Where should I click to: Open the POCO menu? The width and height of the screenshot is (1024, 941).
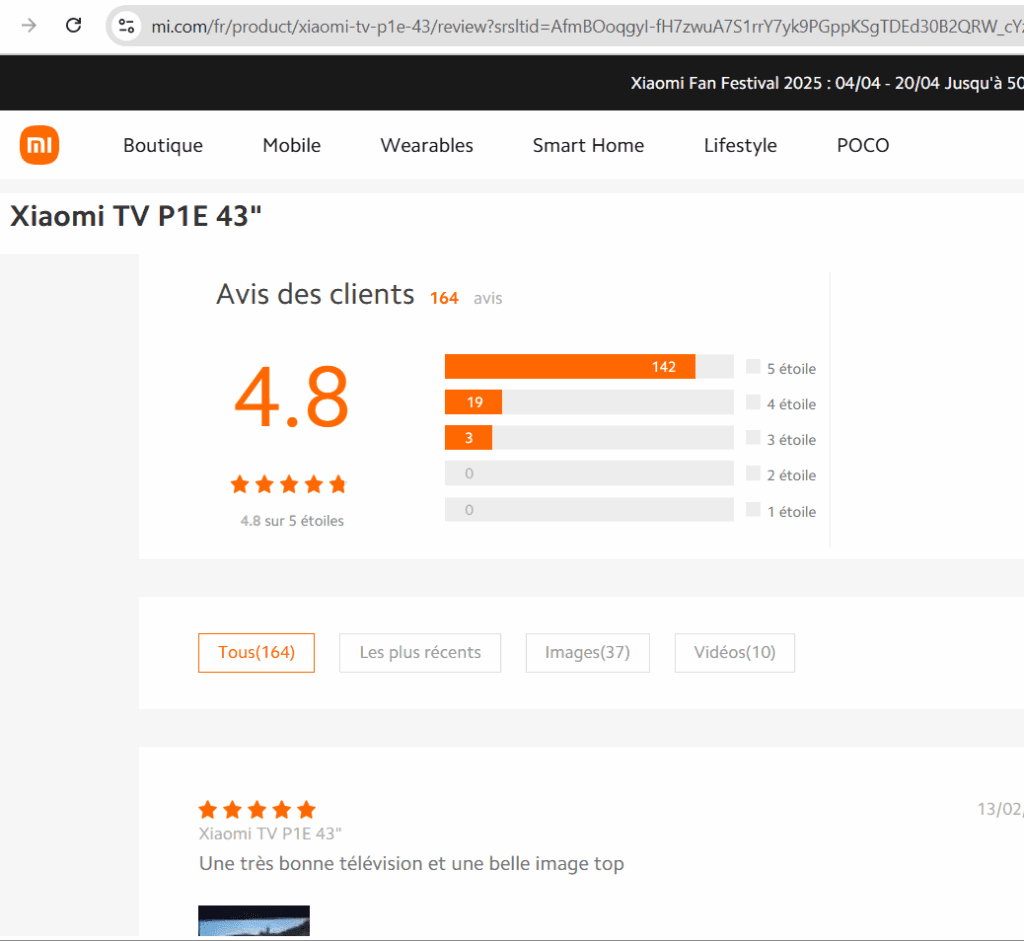[x=863, y=146]
